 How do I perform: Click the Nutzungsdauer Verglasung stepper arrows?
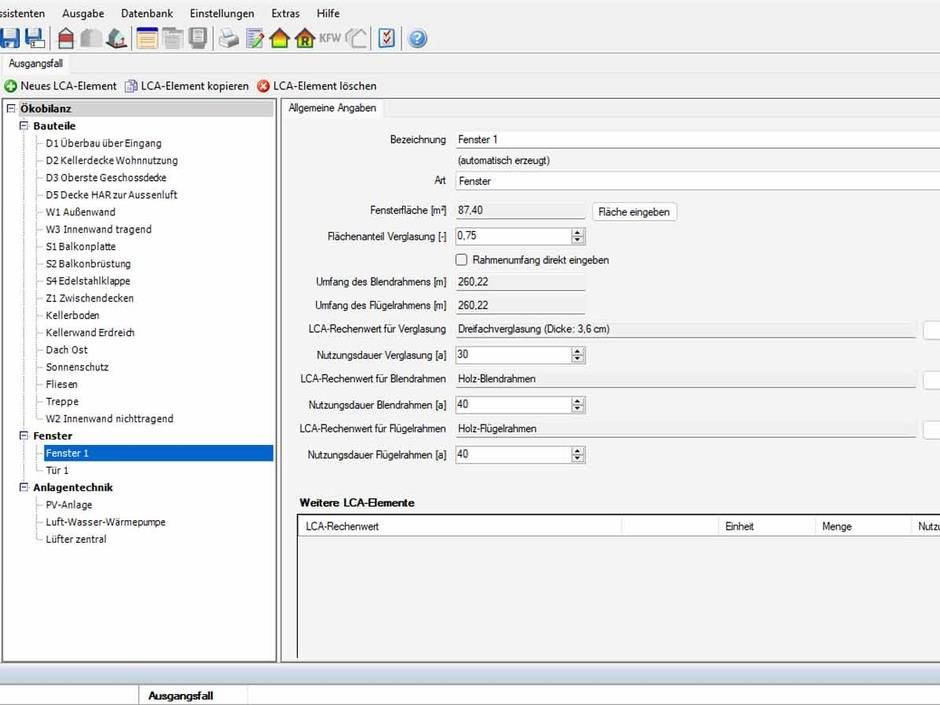577,355
